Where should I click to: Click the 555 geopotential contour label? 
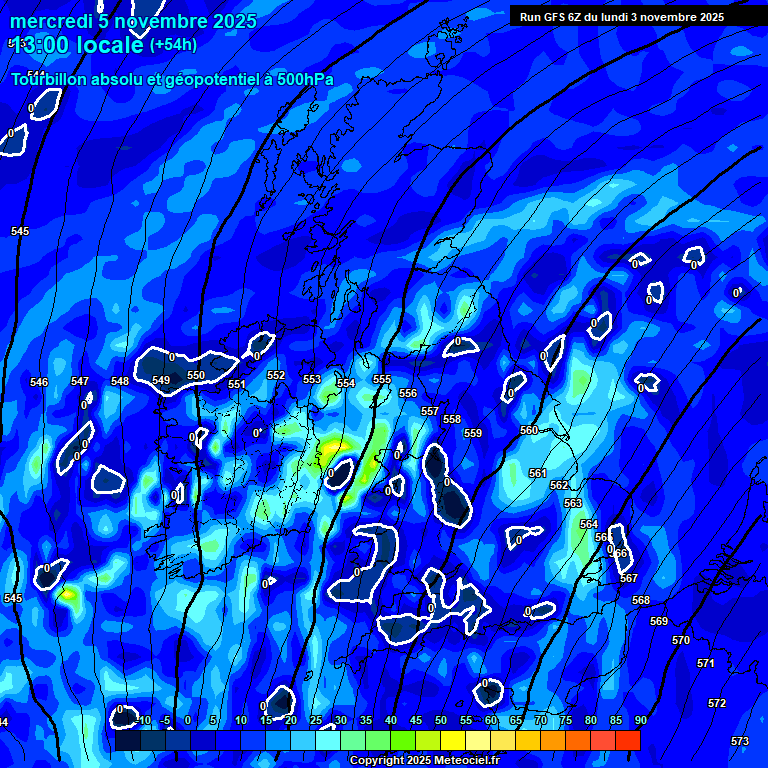click(x=382, y=380)
